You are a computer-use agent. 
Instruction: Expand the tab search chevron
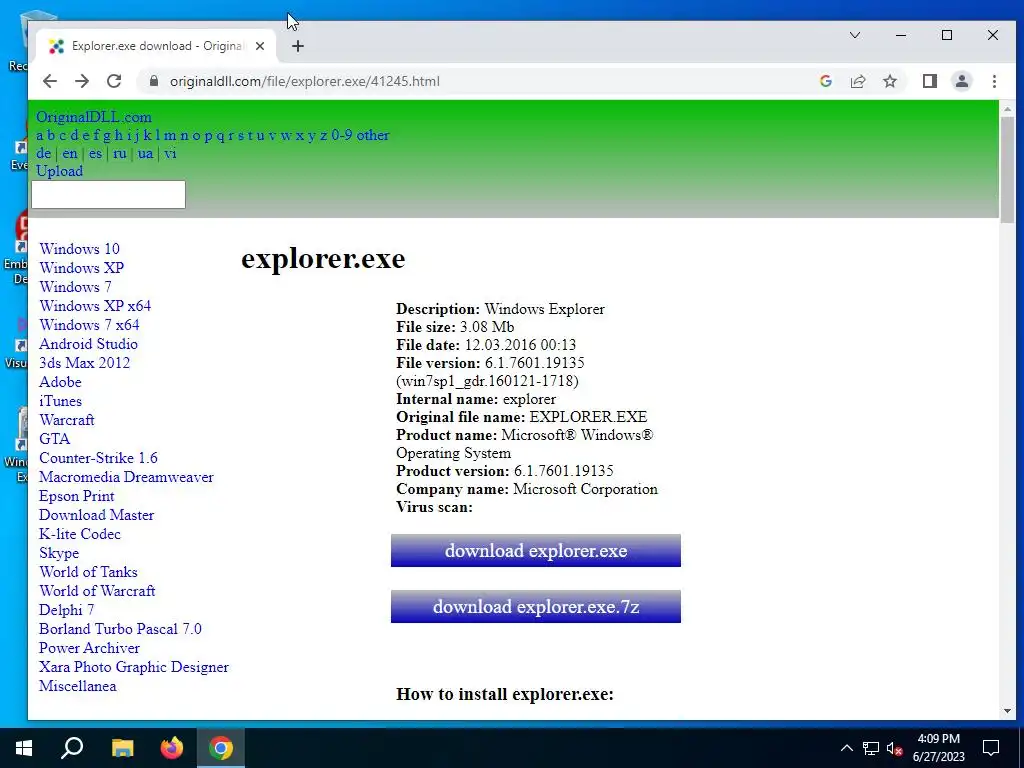(855, 35)
